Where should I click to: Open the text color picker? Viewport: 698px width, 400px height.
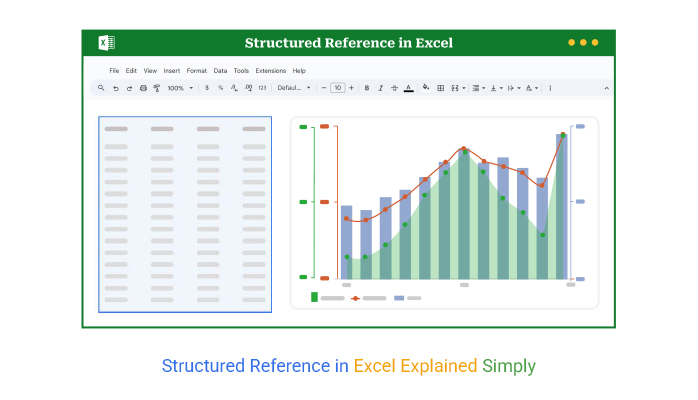[x=408, y=88]
